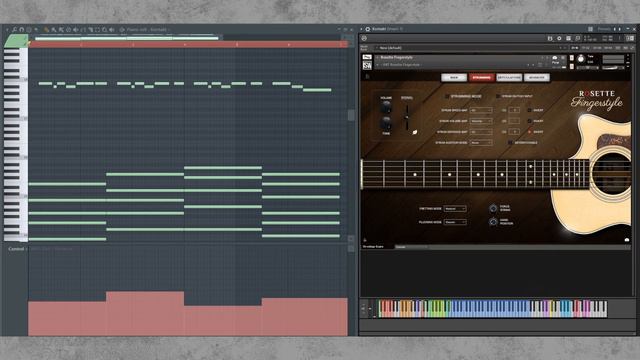Click the colored Kontakt on-screen keyboard
The height and width of the screenshot is (360, 640).
(x=492, y=309)
